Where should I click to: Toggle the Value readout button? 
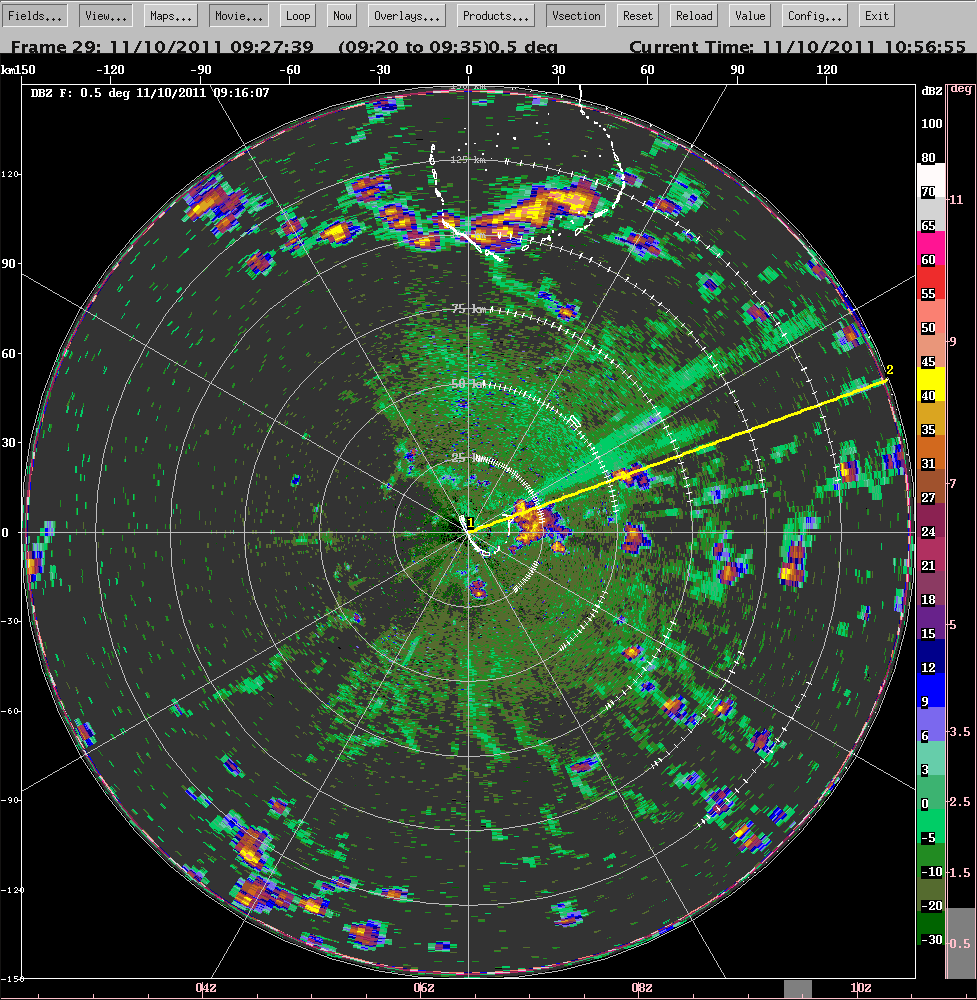(x=749, y=16)
